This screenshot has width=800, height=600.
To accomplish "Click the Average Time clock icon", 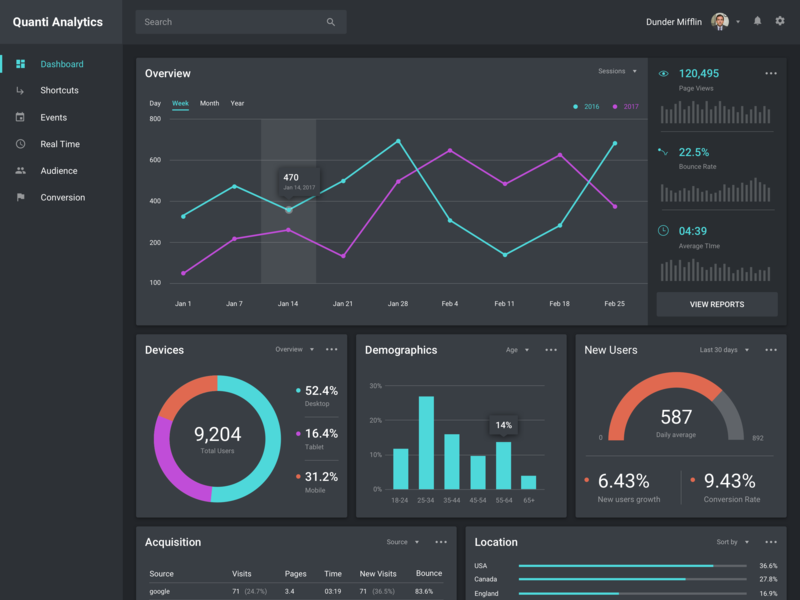I will 664,230.
